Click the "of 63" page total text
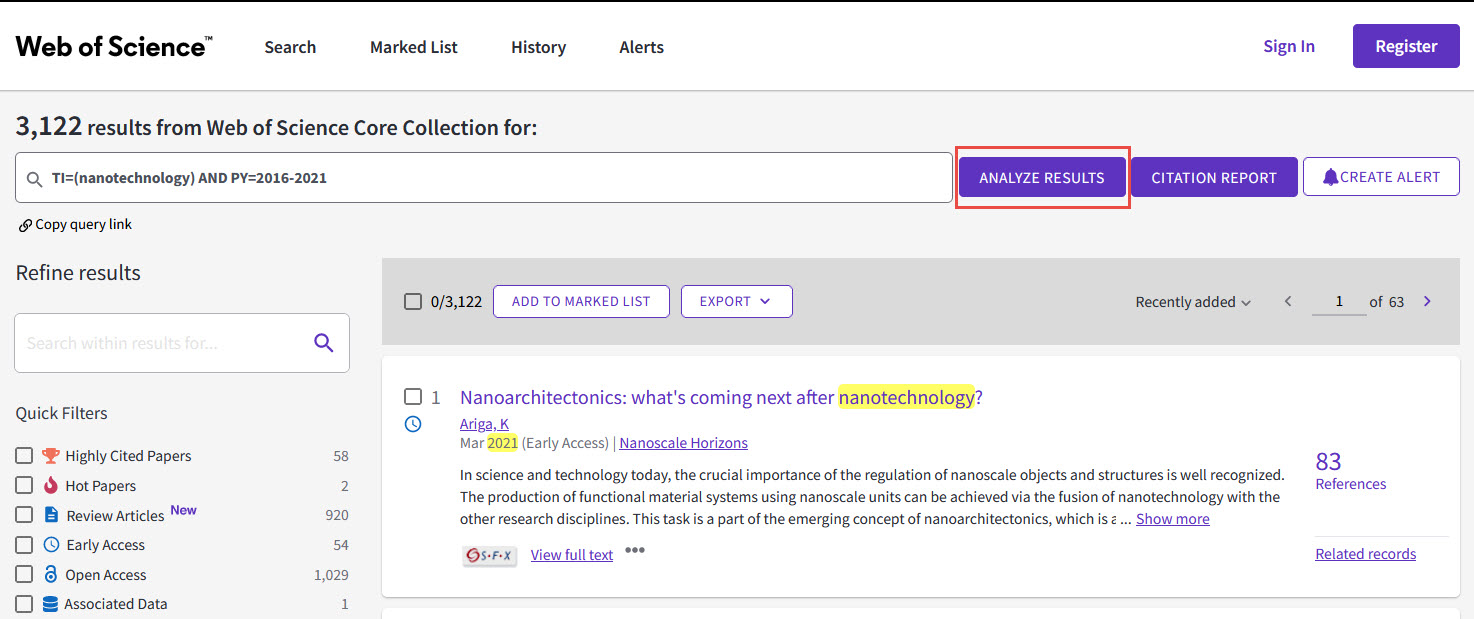1474x619 pixels. point(1387,301)
